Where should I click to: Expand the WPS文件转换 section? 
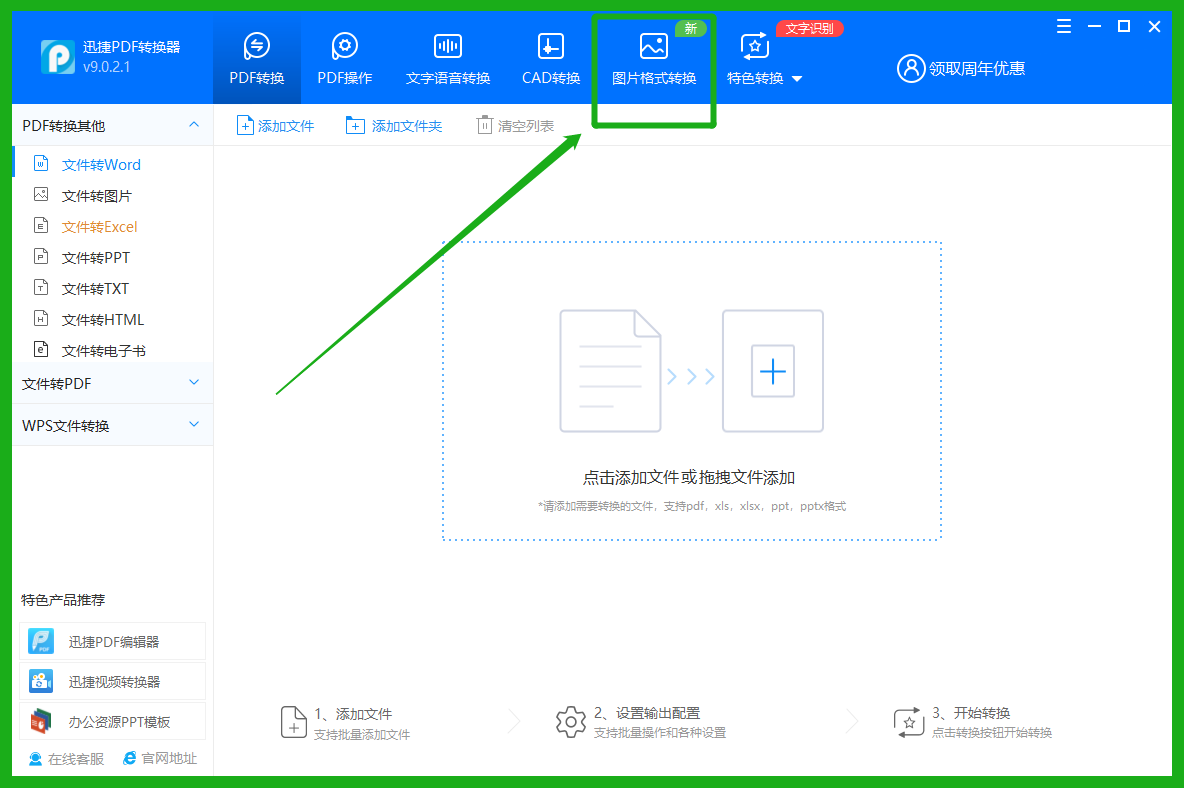[x=112, y=426]
